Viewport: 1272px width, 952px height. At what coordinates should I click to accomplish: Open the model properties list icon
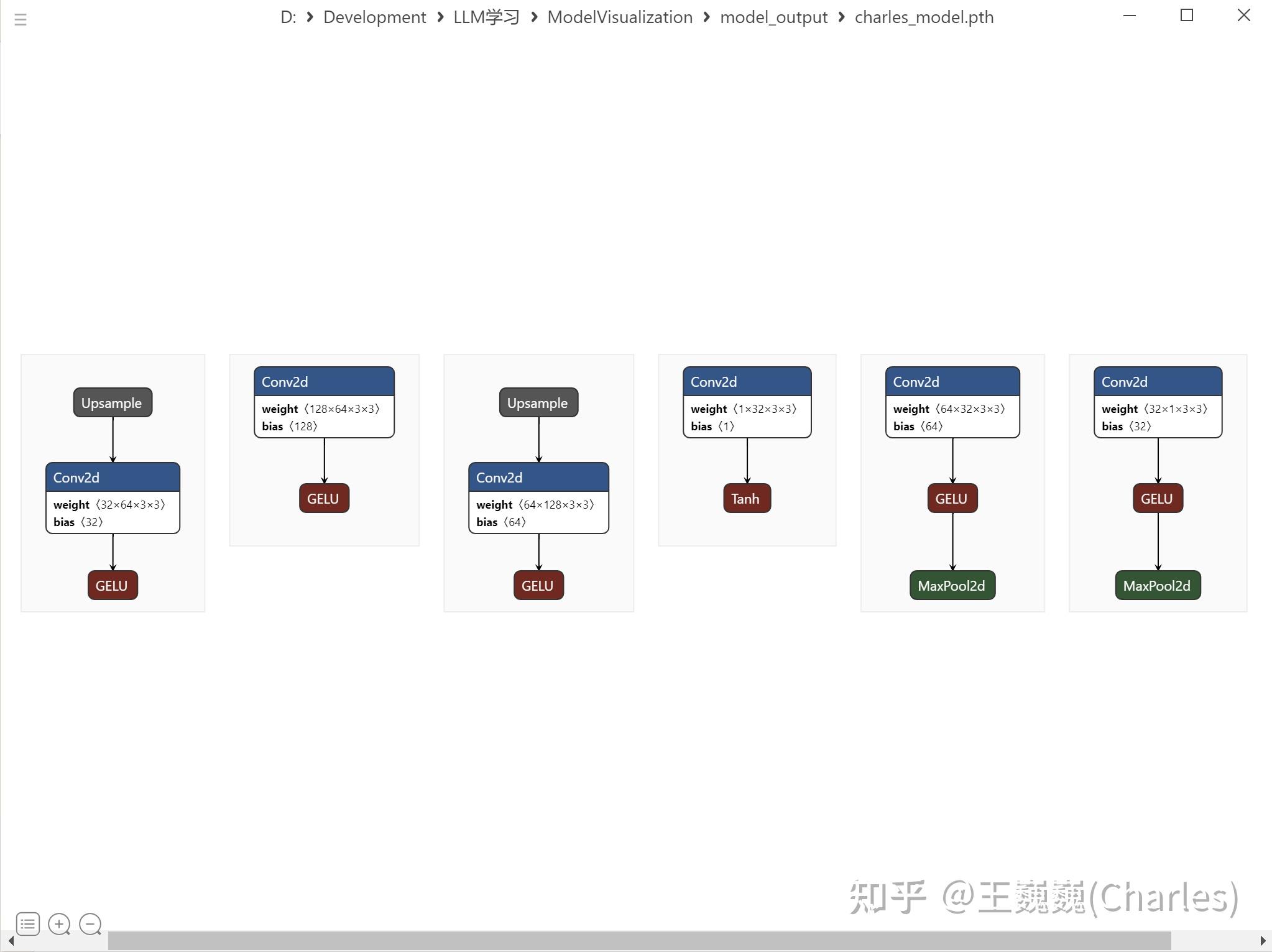28,924
